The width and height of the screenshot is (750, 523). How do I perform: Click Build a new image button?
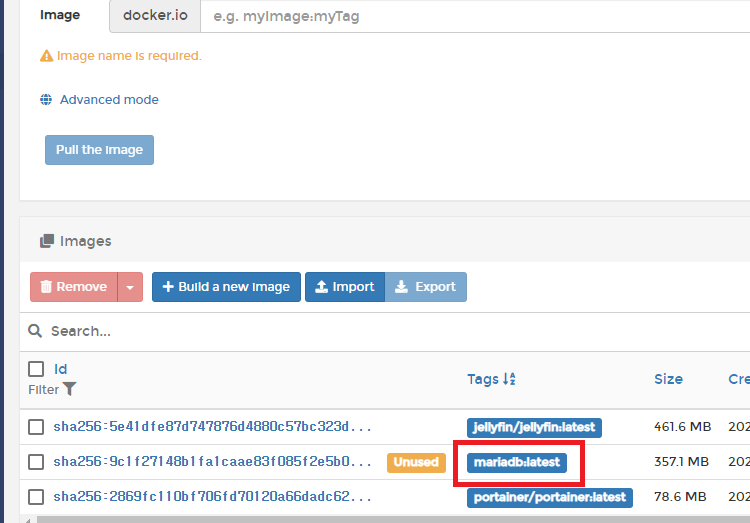point(226,287)
